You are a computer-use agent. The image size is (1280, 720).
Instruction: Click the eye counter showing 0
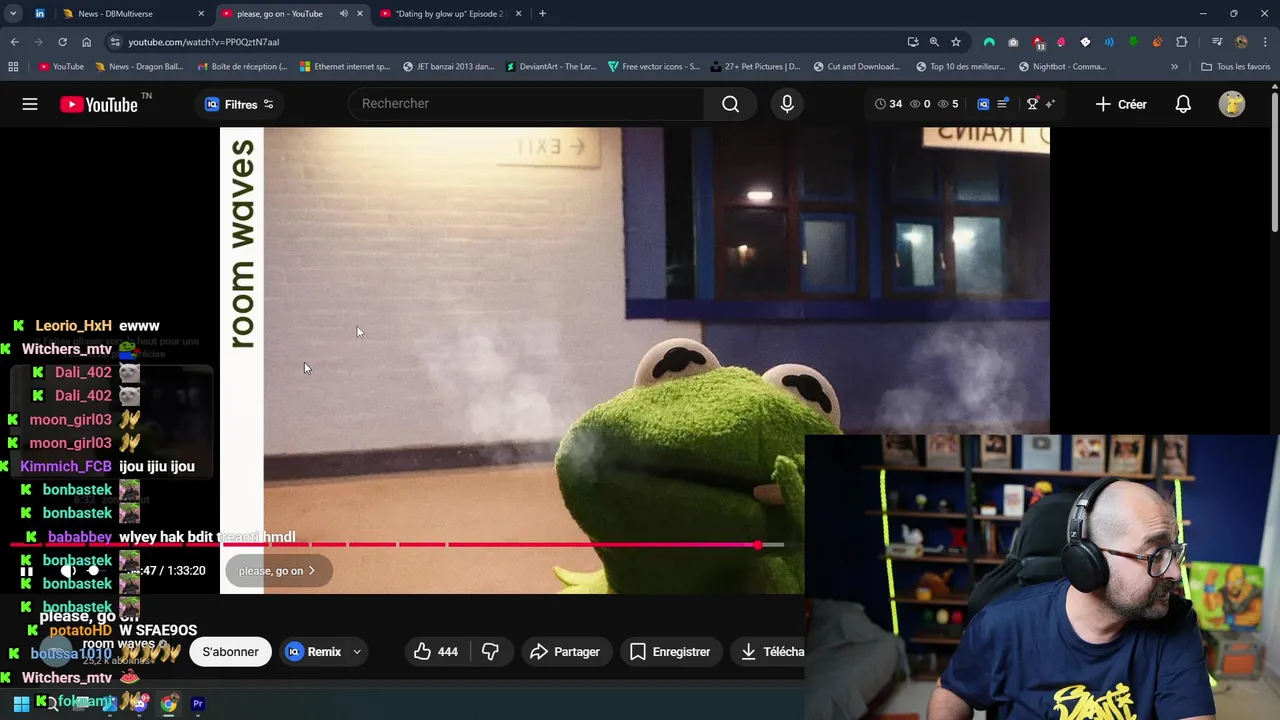[920, 104]
